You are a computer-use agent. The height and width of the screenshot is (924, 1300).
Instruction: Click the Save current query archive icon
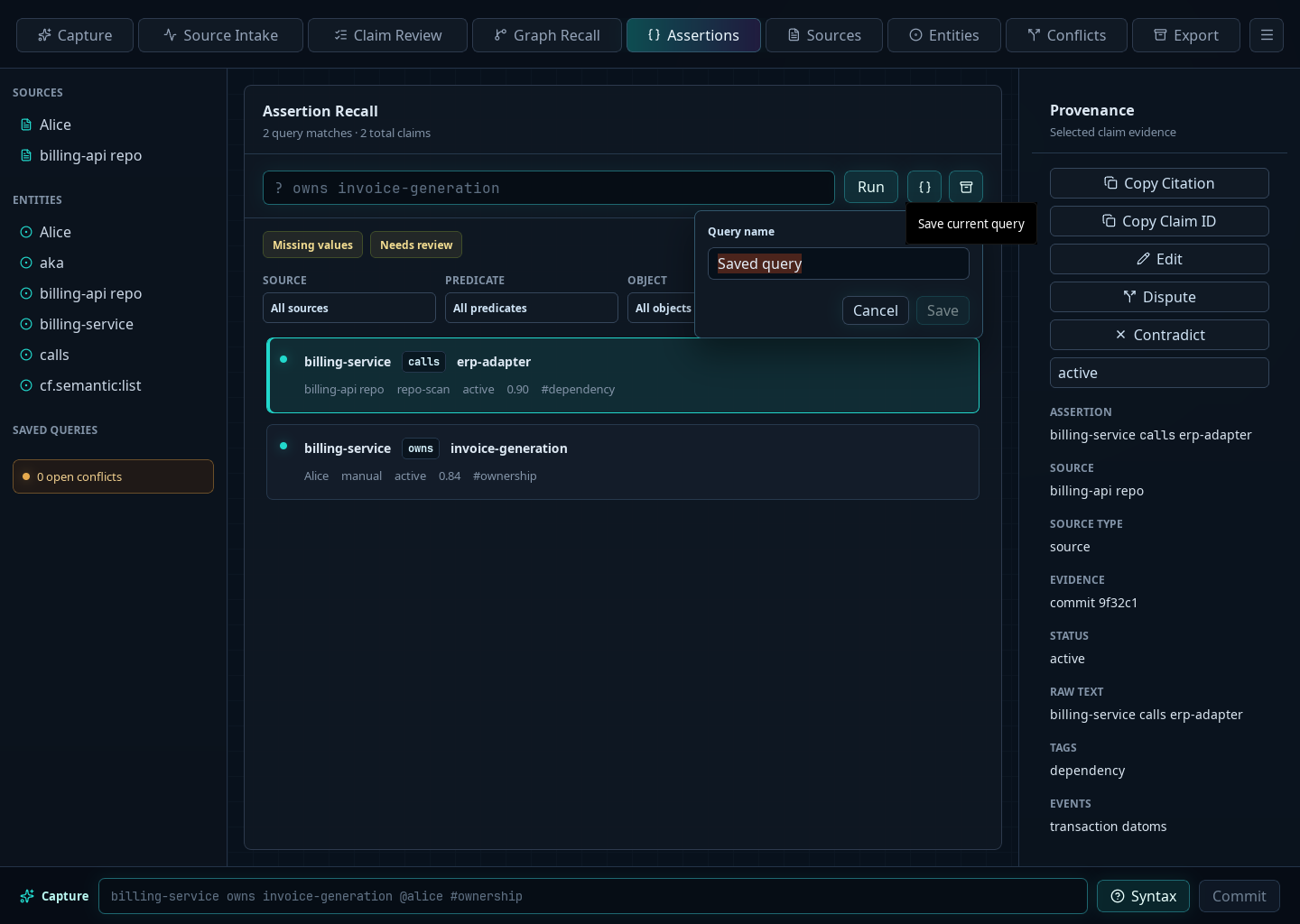pyautogui.click(x=966, y=187)
